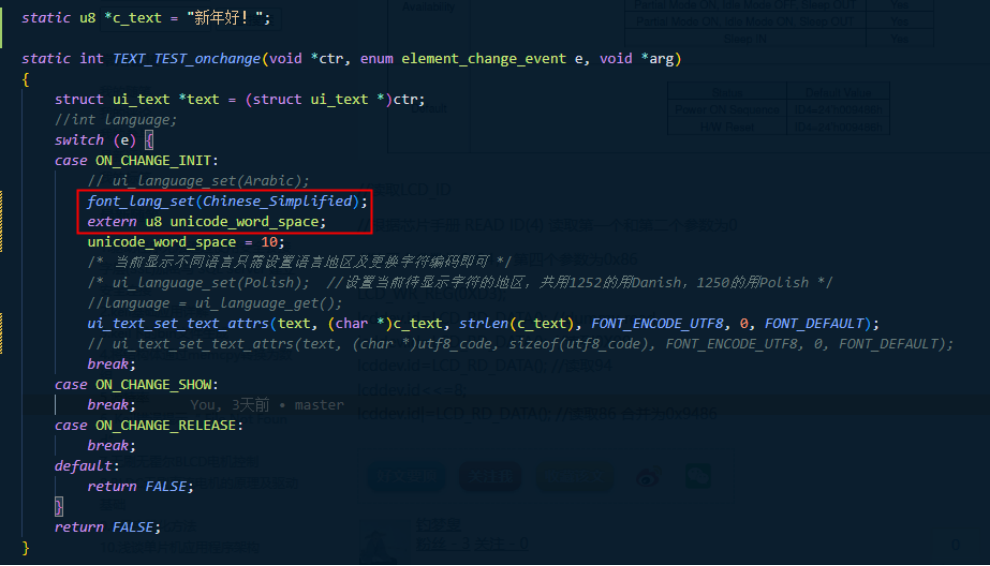Viewport: 990px width, 566px height.
Task: Click the switch keyword
Action: click(x=79, y=140)
